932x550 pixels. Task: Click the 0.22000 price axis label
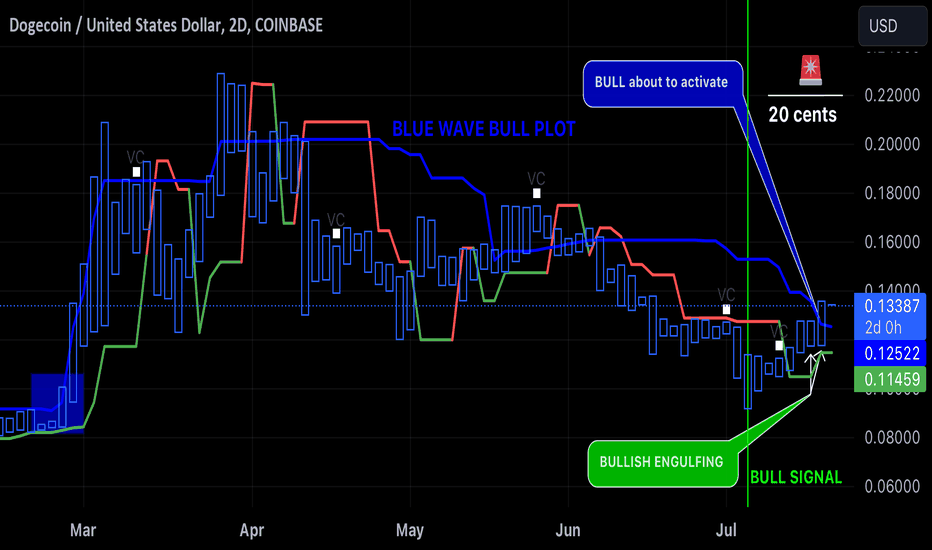(x=892, y=95)
